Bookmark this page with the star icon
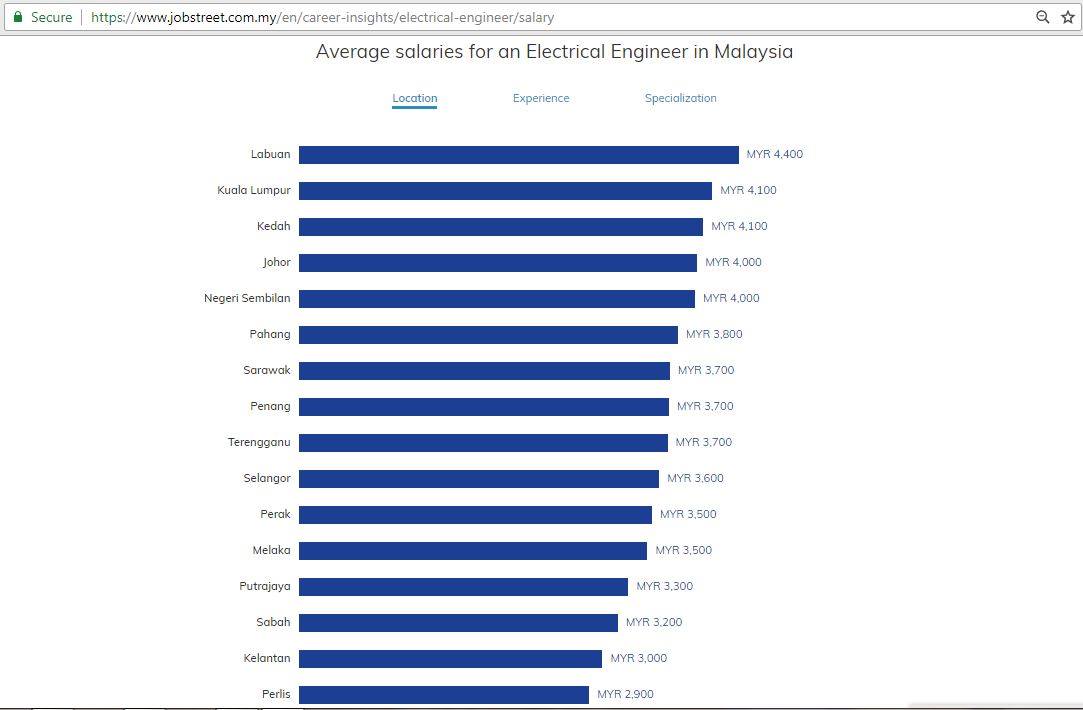Image resolution: width=1083 pixels, height=710 pixels. pos(1068,17)
